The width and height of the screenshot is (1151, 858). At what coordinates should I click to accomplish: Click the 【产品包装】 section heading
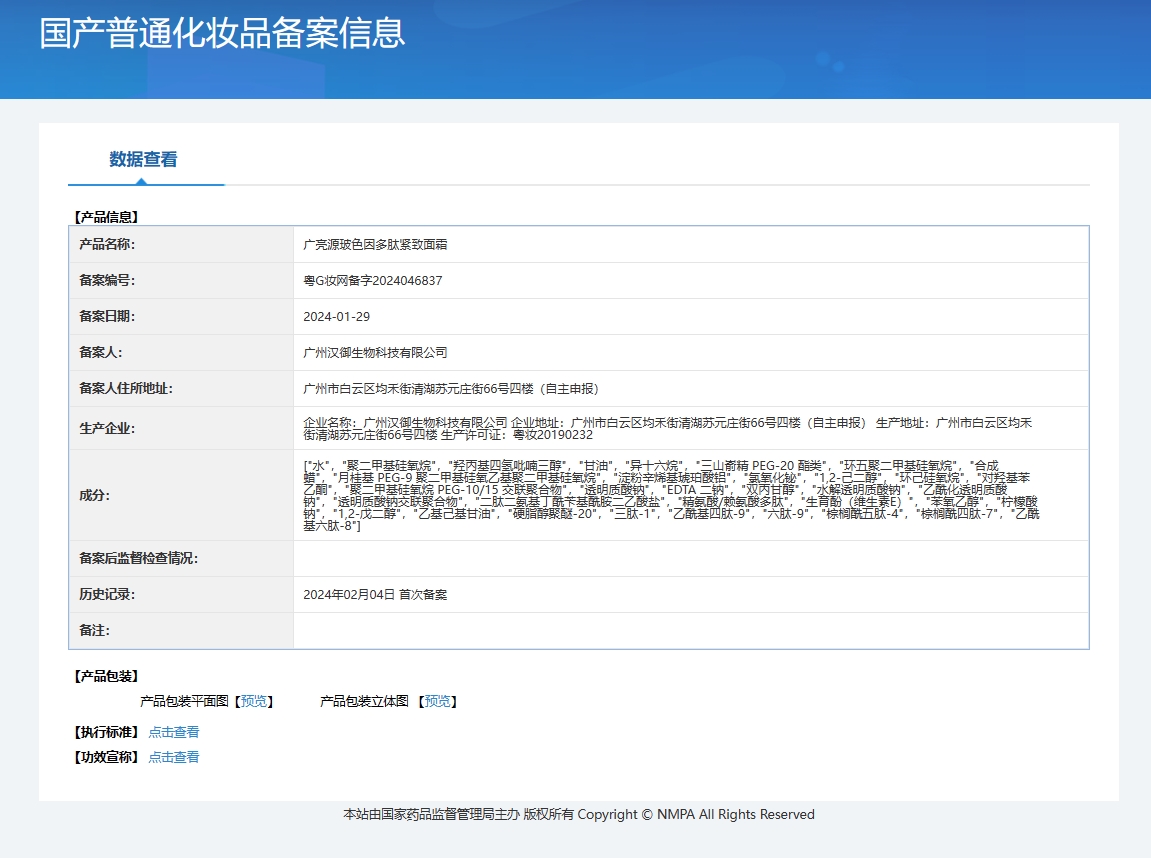point(106,677)
